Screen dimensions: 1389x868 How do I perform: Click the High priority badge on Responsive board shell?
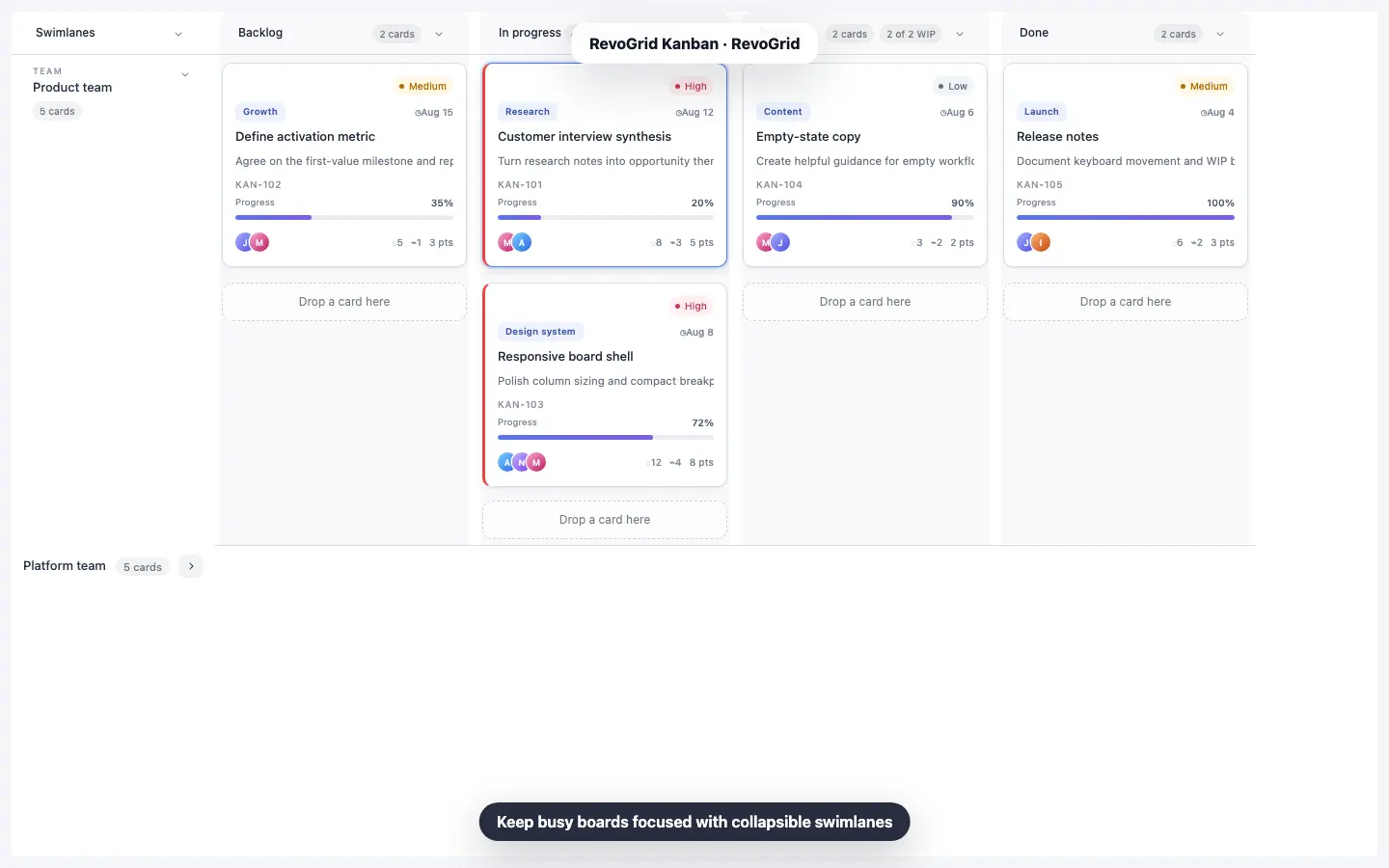691,307
